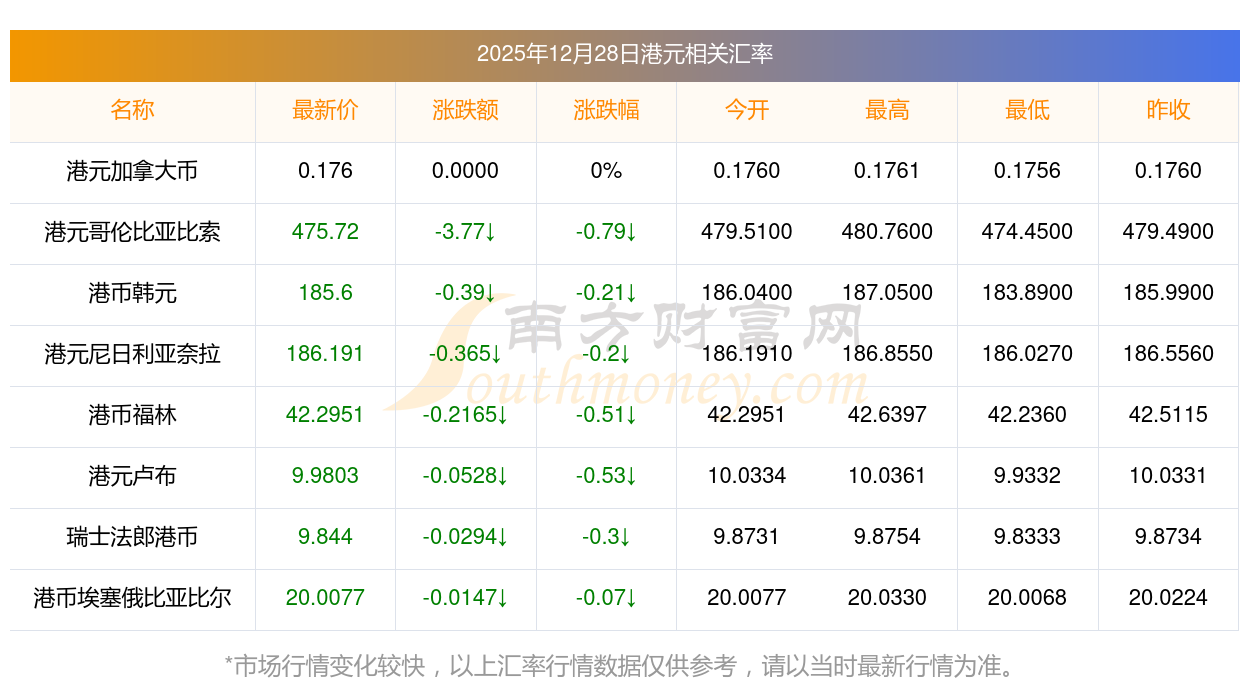Screen dimensions: 1250x697
Task: Click high value 0.1761
Action: [887, 171]
